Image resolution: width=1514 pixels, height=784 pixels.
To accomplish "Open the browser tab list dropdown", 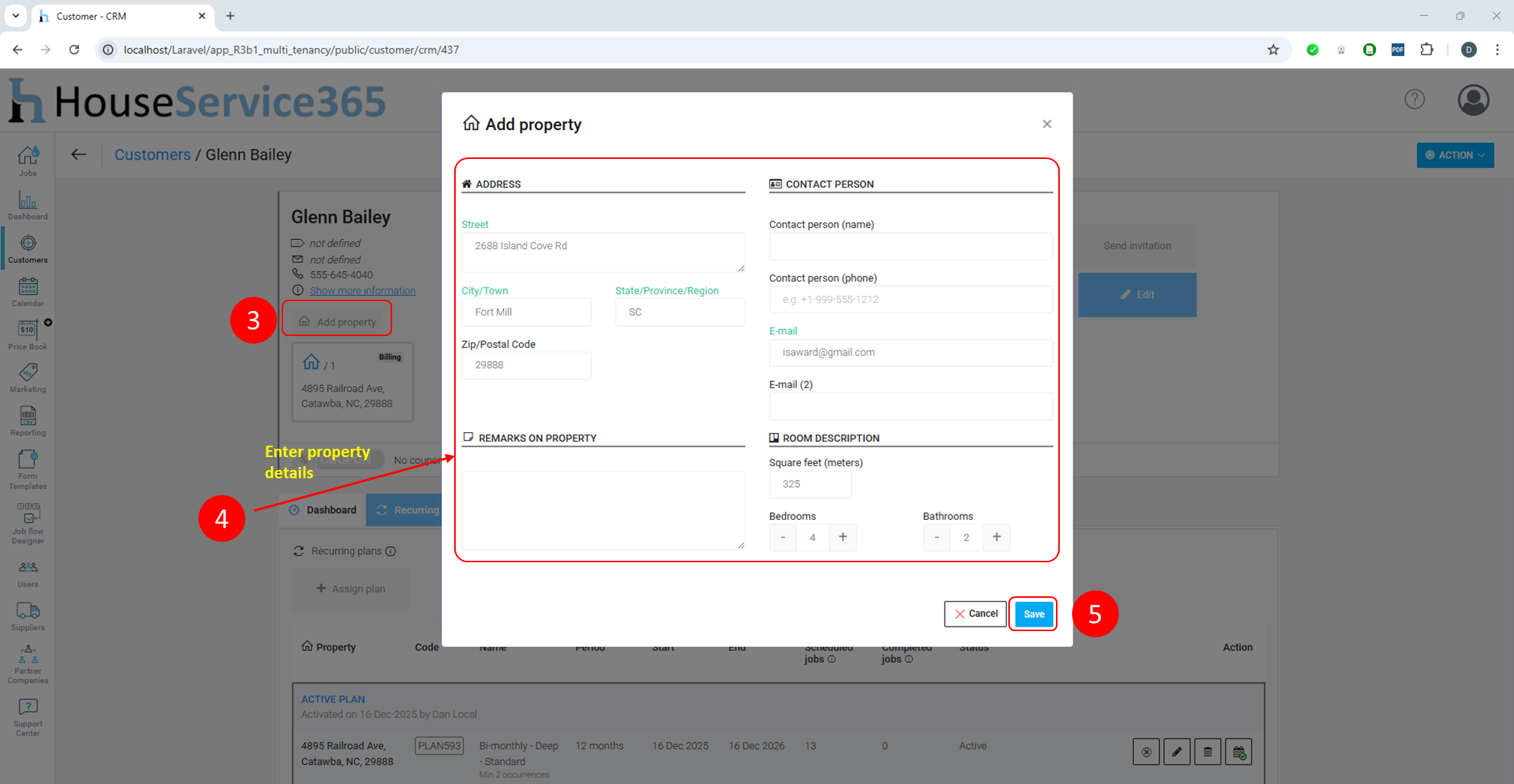I will pyautogui.click(x=15, y=16).
